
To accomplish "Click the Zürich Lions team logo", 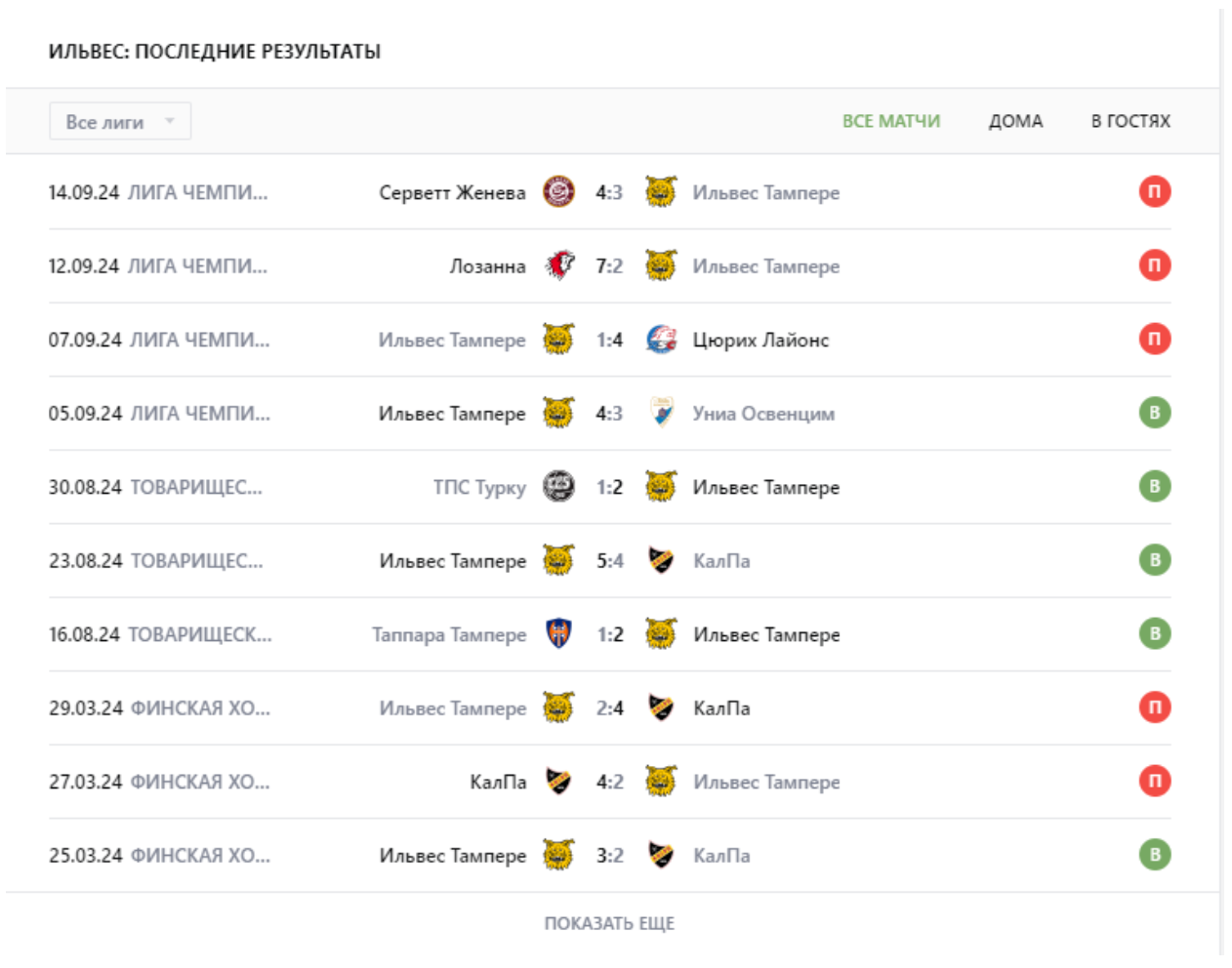I will [x=661, y=340].
